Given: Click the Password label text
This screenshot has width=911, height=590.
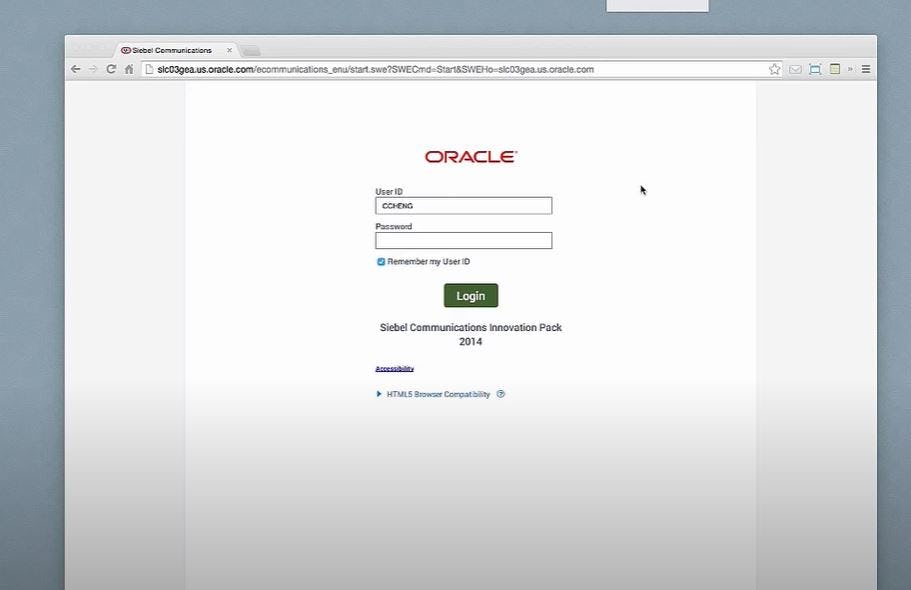Looking at the screenshot, I should [x=393, y=226].
